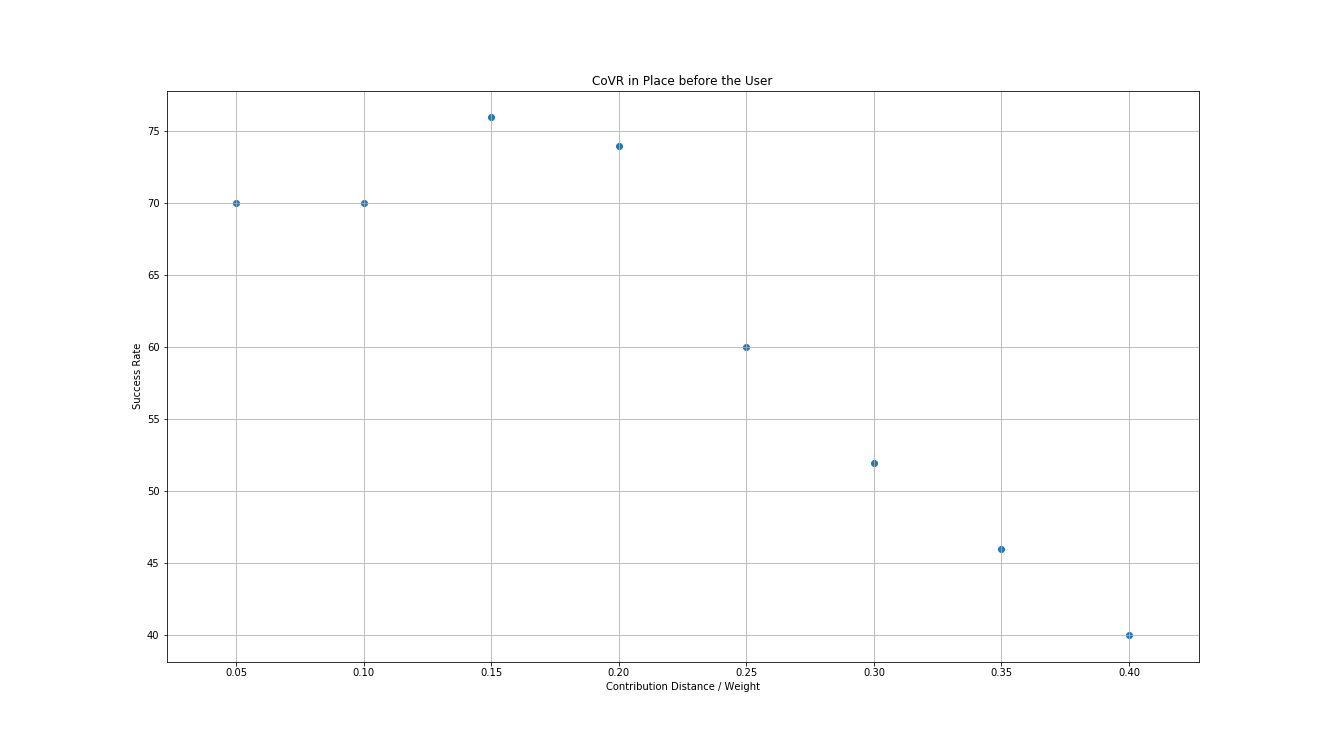This screenshot has width=1332, height=756.
Task: Select the "Success Rate" y-axis label
Action: (137, 376)
